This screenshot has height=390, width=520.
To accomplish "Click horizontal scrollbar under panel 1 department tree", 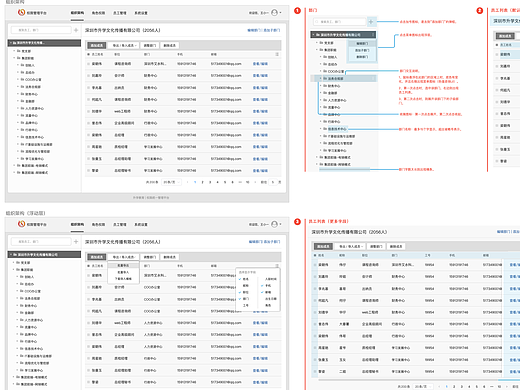I will 345,169.
